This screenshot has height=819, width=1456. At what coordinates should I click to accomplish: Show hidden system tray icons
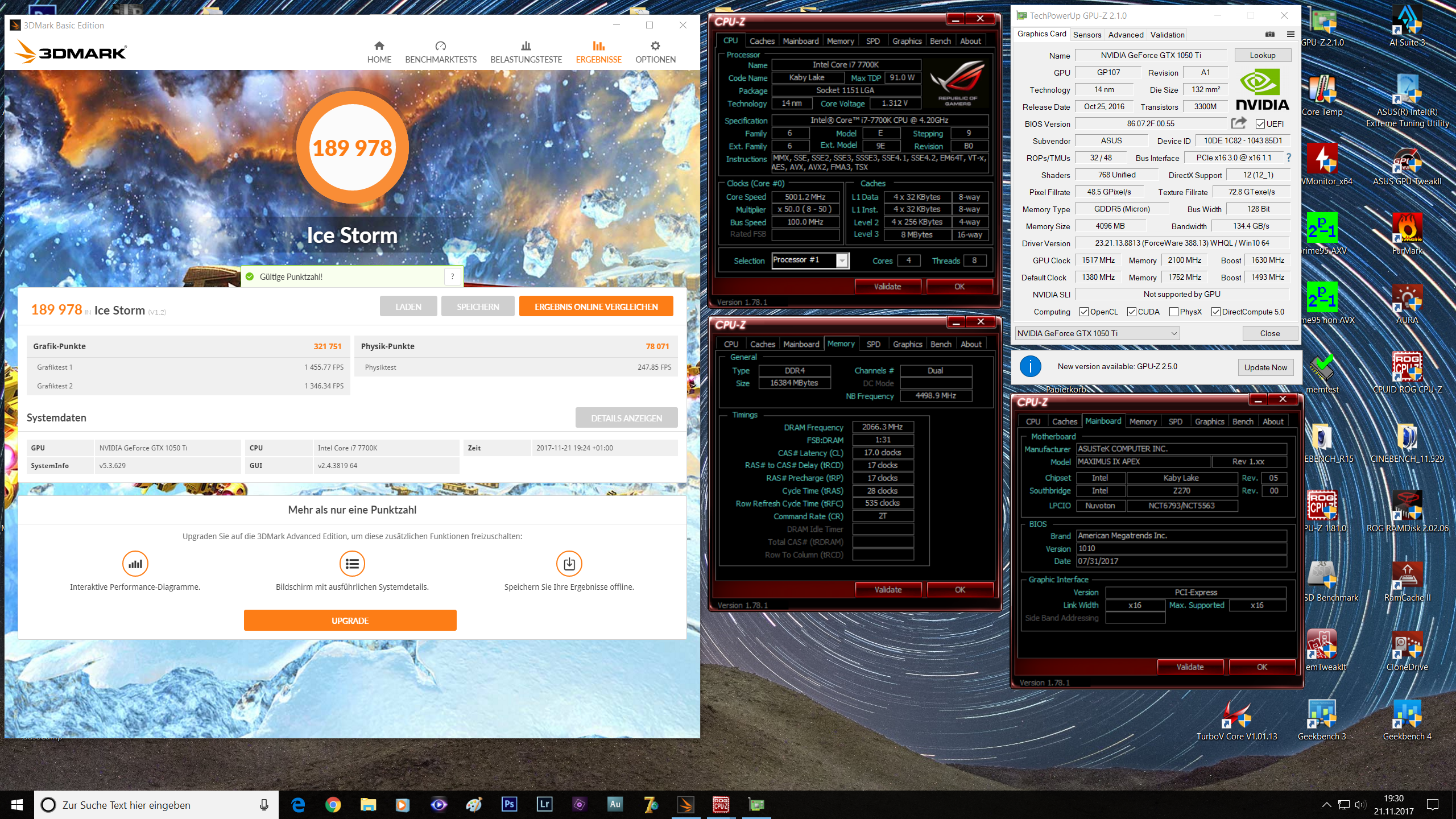pos(1326,804)
